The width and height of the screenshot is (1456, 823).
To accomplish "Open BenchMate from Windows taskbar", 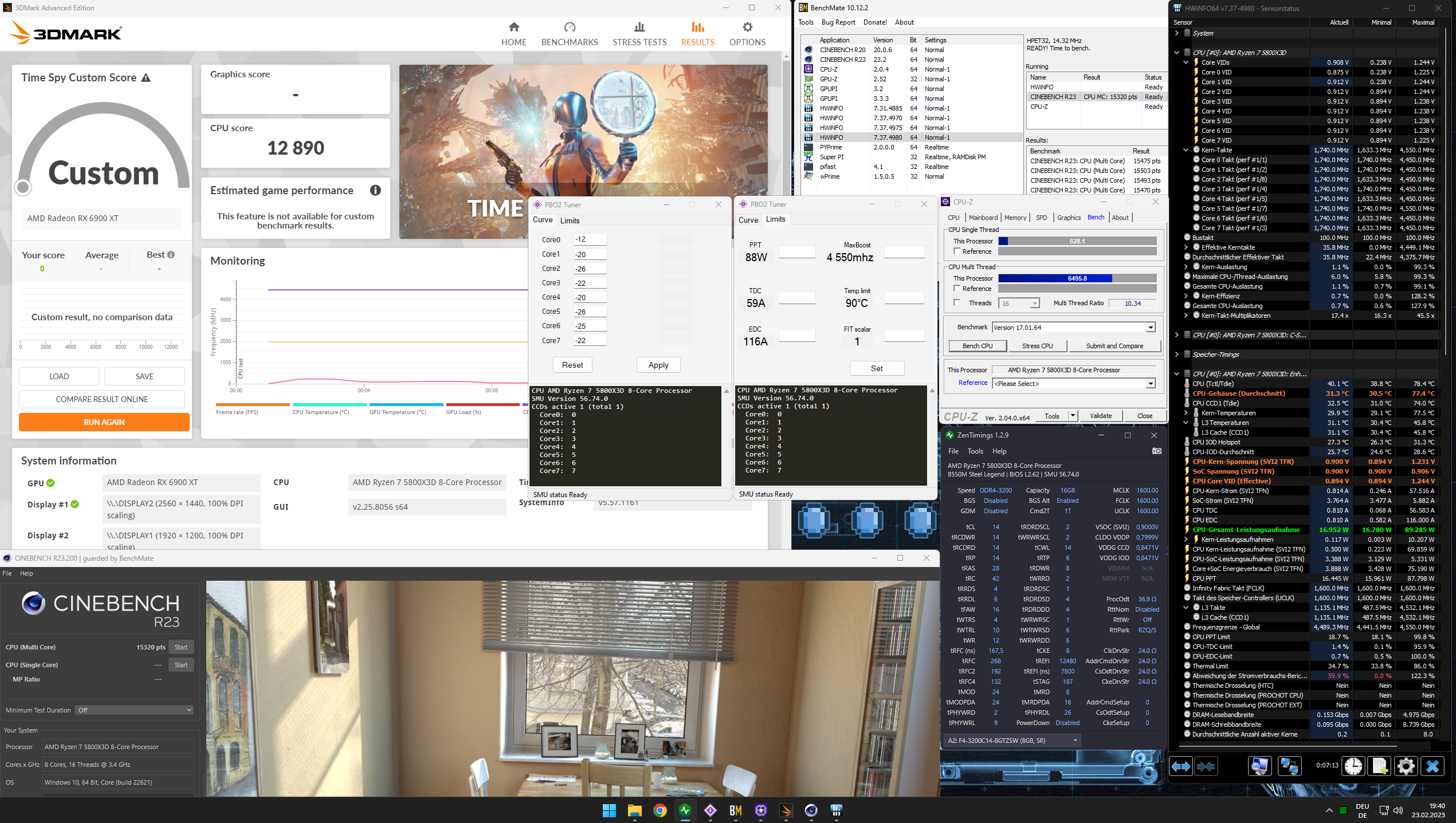I will [735, 810].
